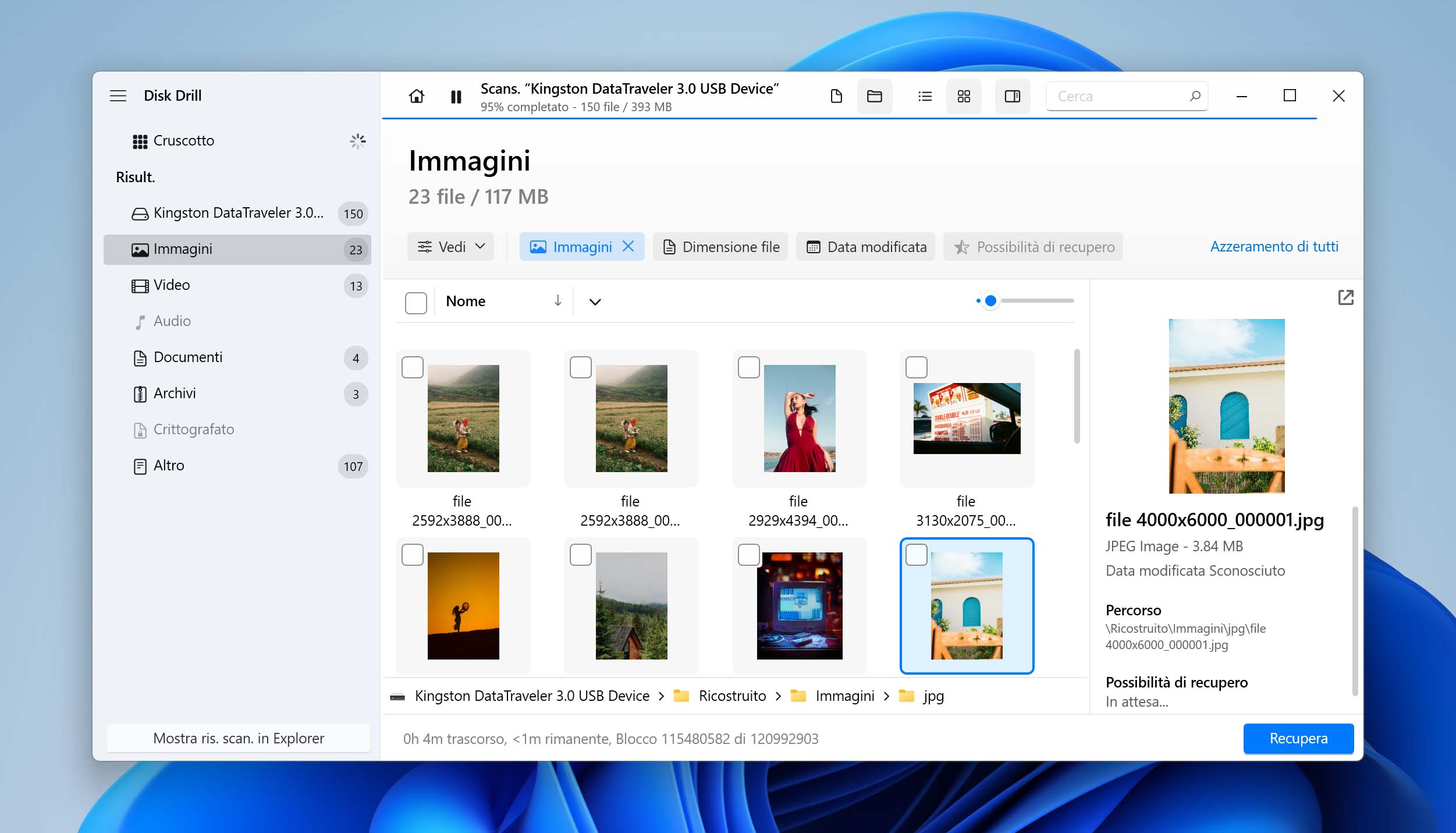Viewport: 1456px width, 833px height.
Task: Go to the home screen icon
Action: 417,96
